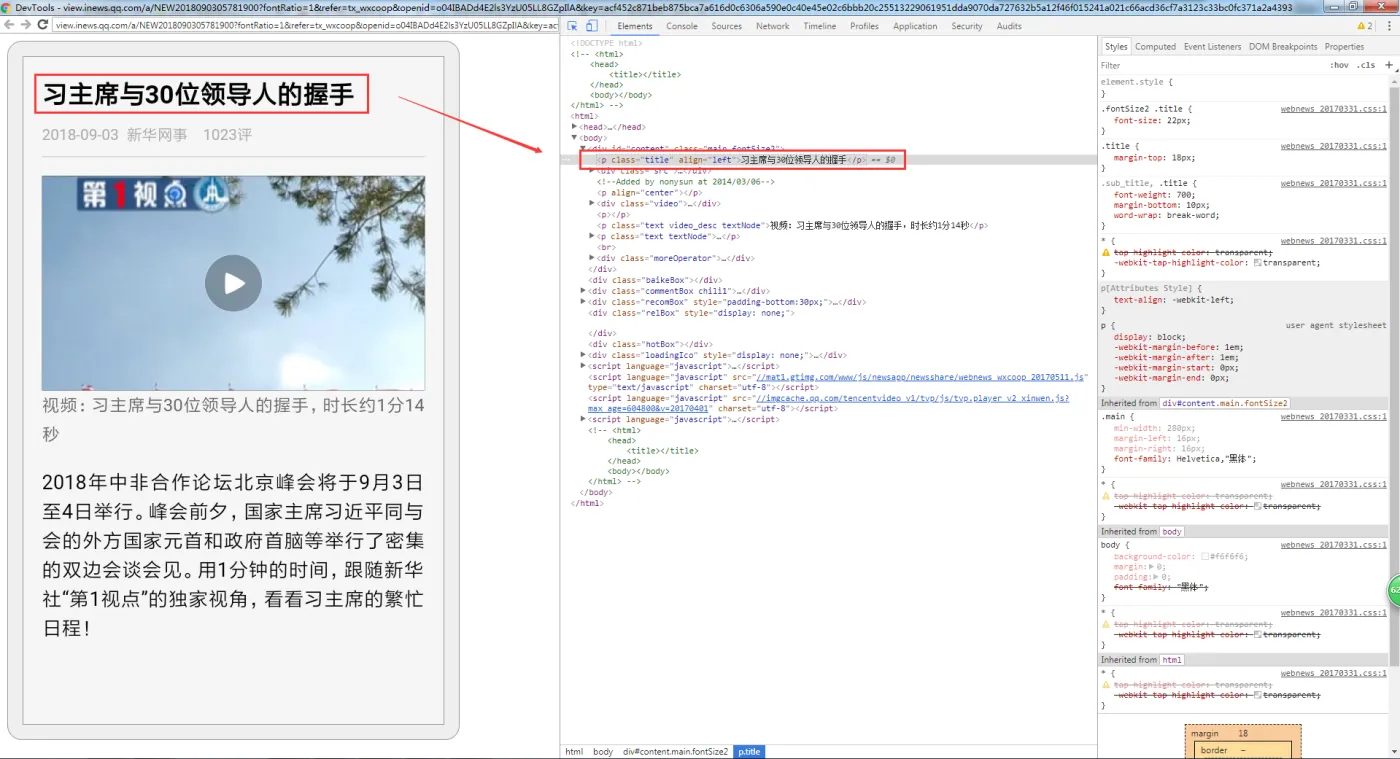The image size is (1400, 759).
Task: Toggle the :hov element state button
Action: coord(1339,65)
